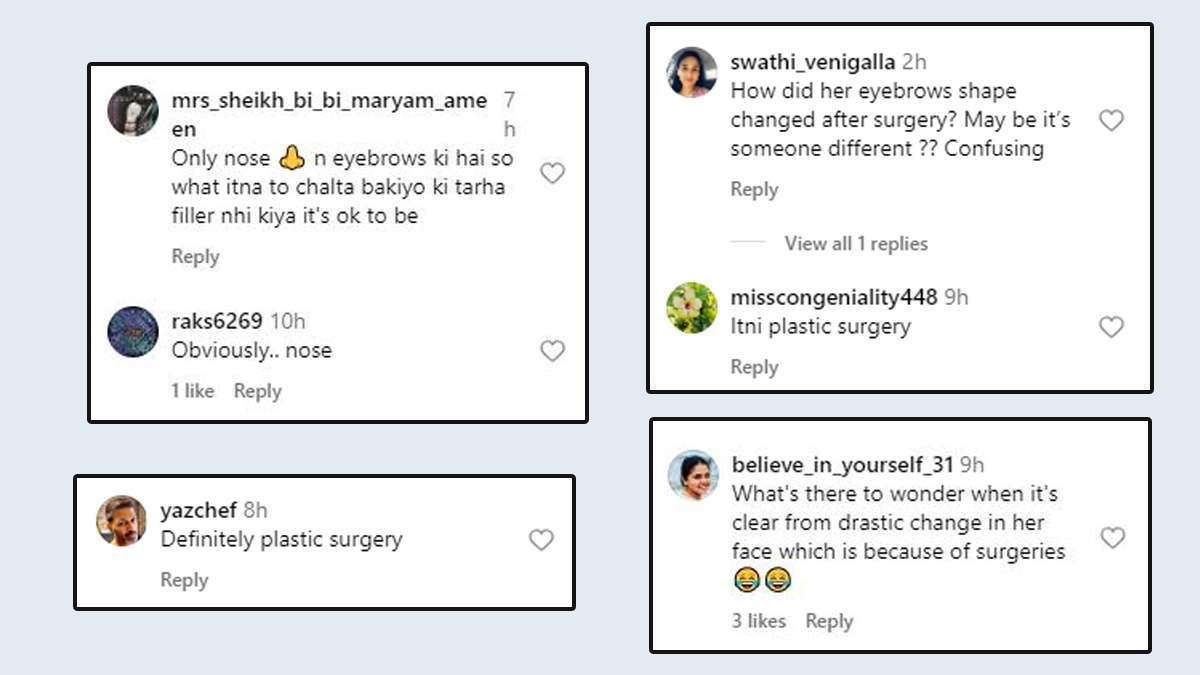The height and width of the screenshot is (675, 1200).
Task: View yazchef's profile photo
Action: coord(122,520)
